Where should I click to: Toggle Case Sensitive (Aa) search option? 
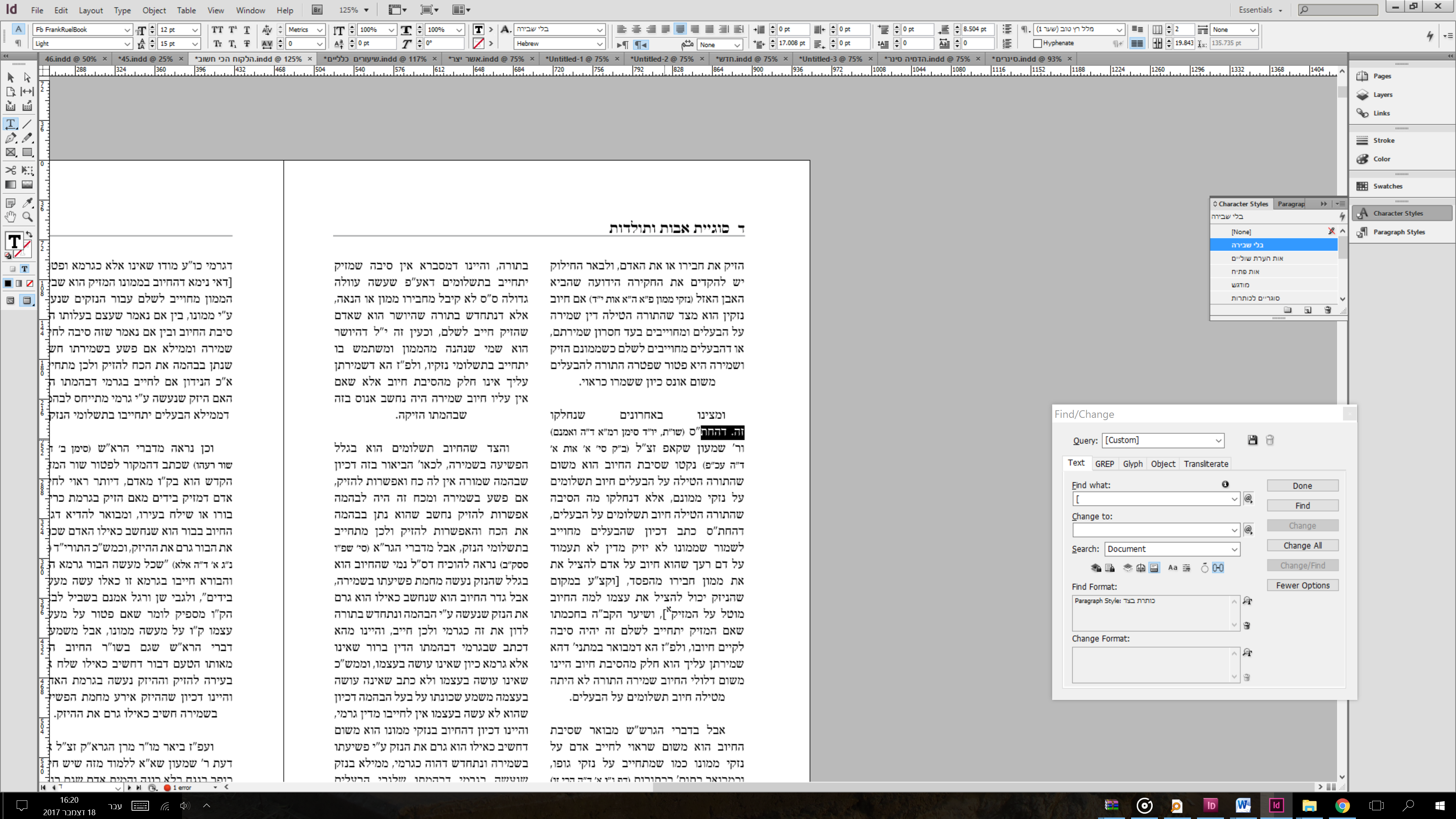[x=1173, y=568]
